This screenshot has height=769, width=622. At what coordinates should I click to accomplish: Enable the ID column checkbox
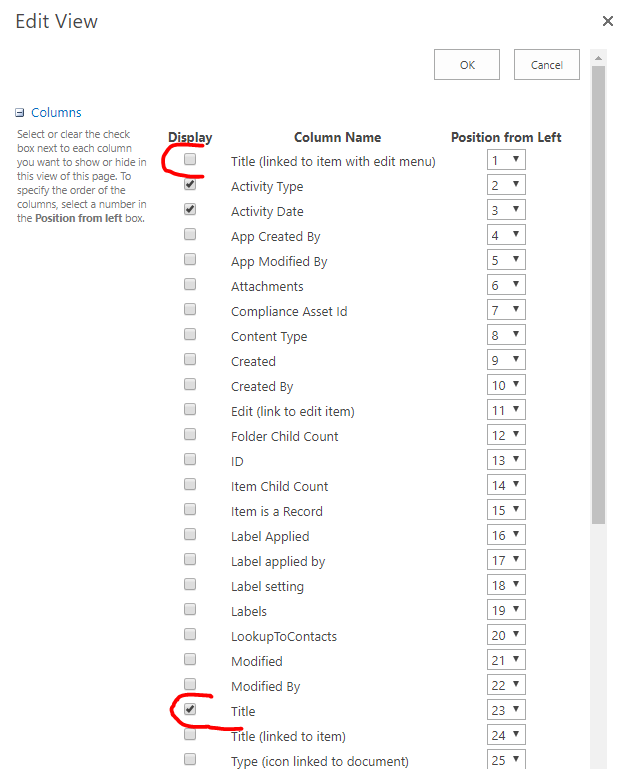click(190, 460)
